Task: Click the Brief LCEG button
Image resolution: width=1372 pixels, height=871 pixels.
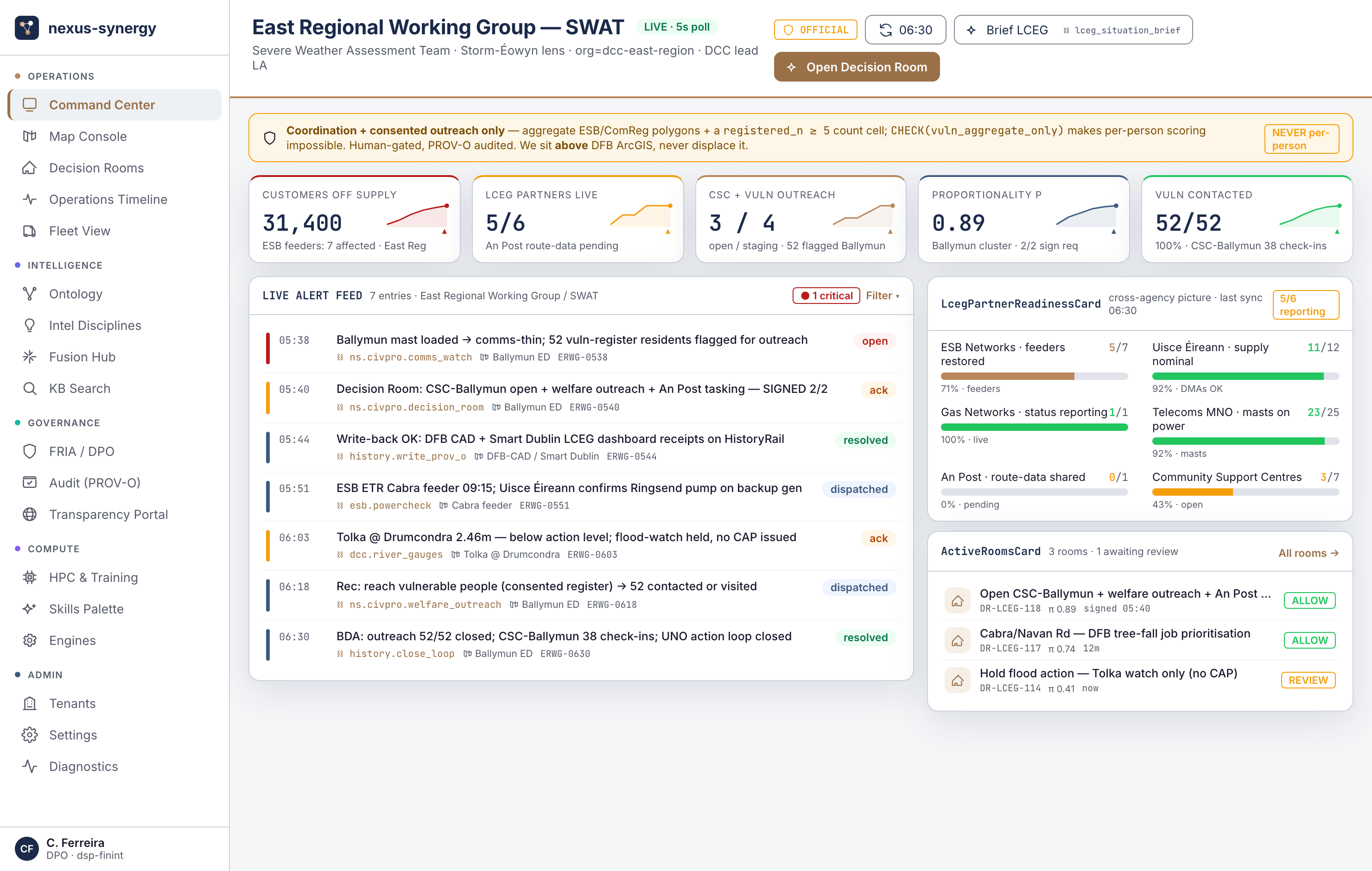Action: (1073, 30)
